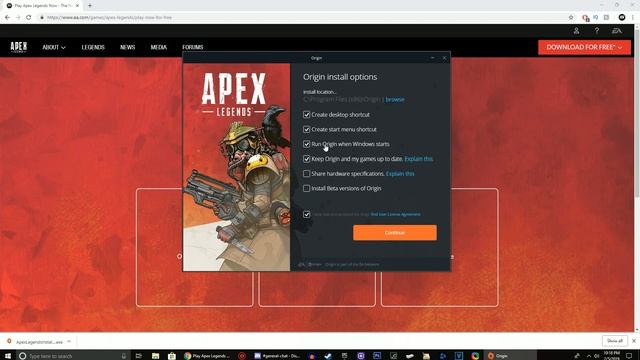Open the user account icon on EA site
Image resolution: width=640 pixels, height=360 pixels.
(x=576, y=31)
